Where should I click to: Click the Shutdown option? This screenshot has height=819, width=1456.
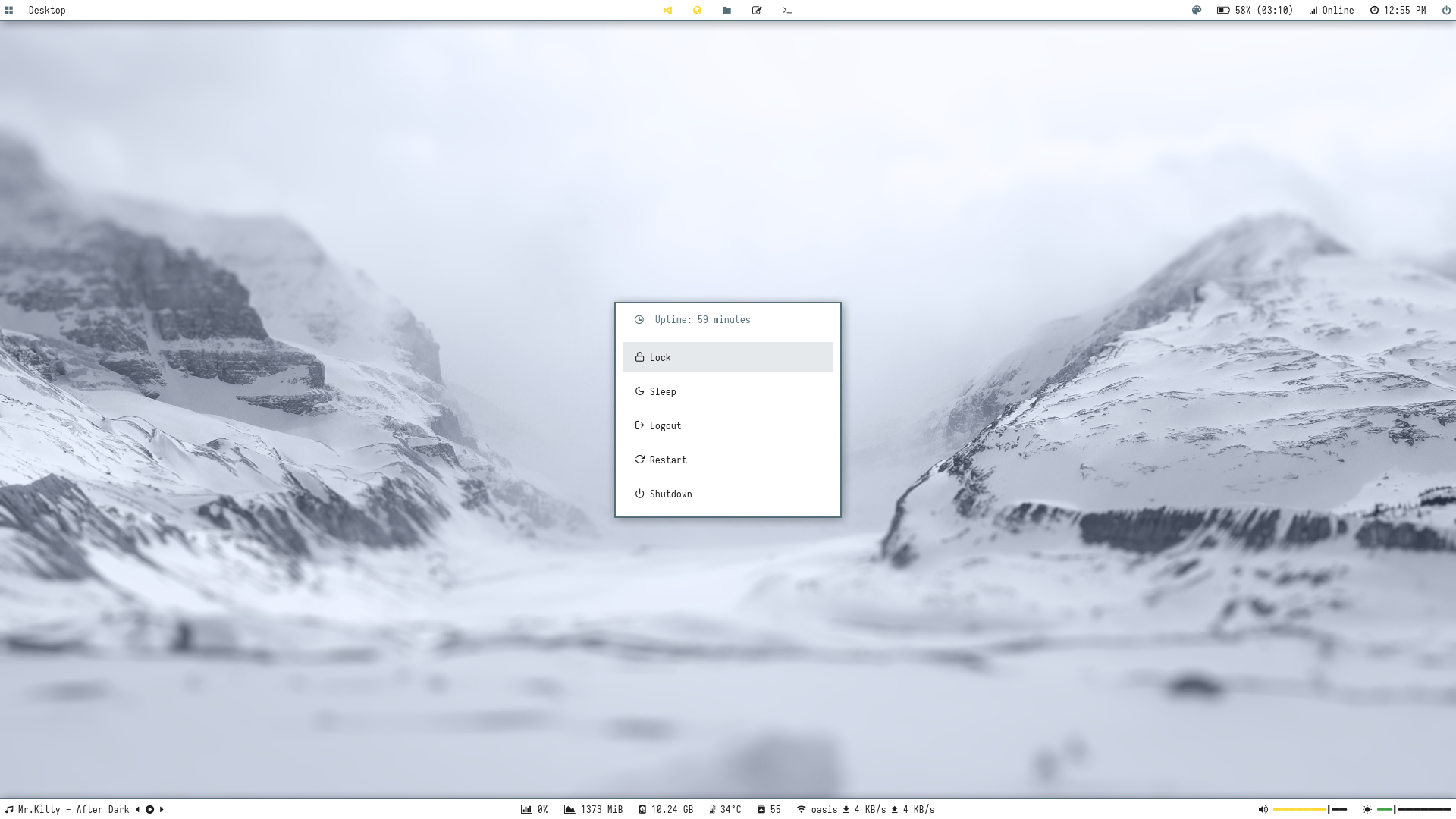coord(727,494)
